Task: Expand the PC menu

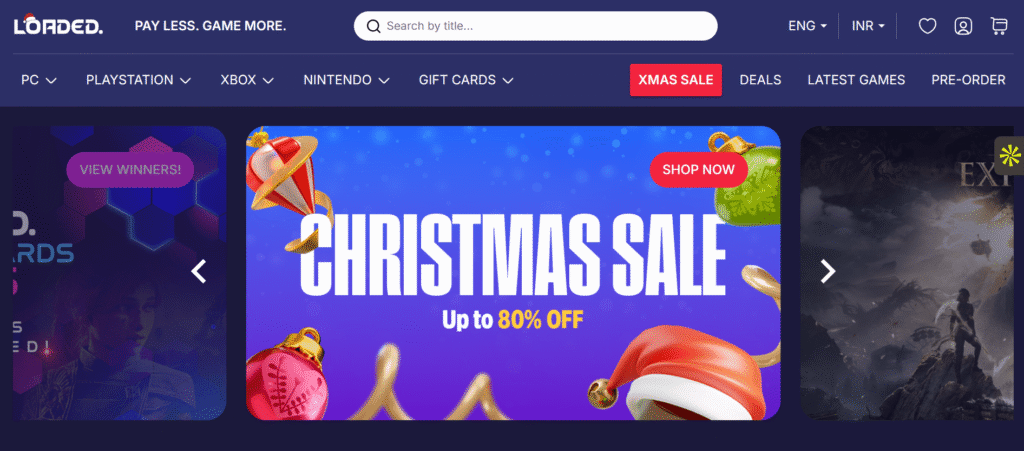Action: coord(39,80)
